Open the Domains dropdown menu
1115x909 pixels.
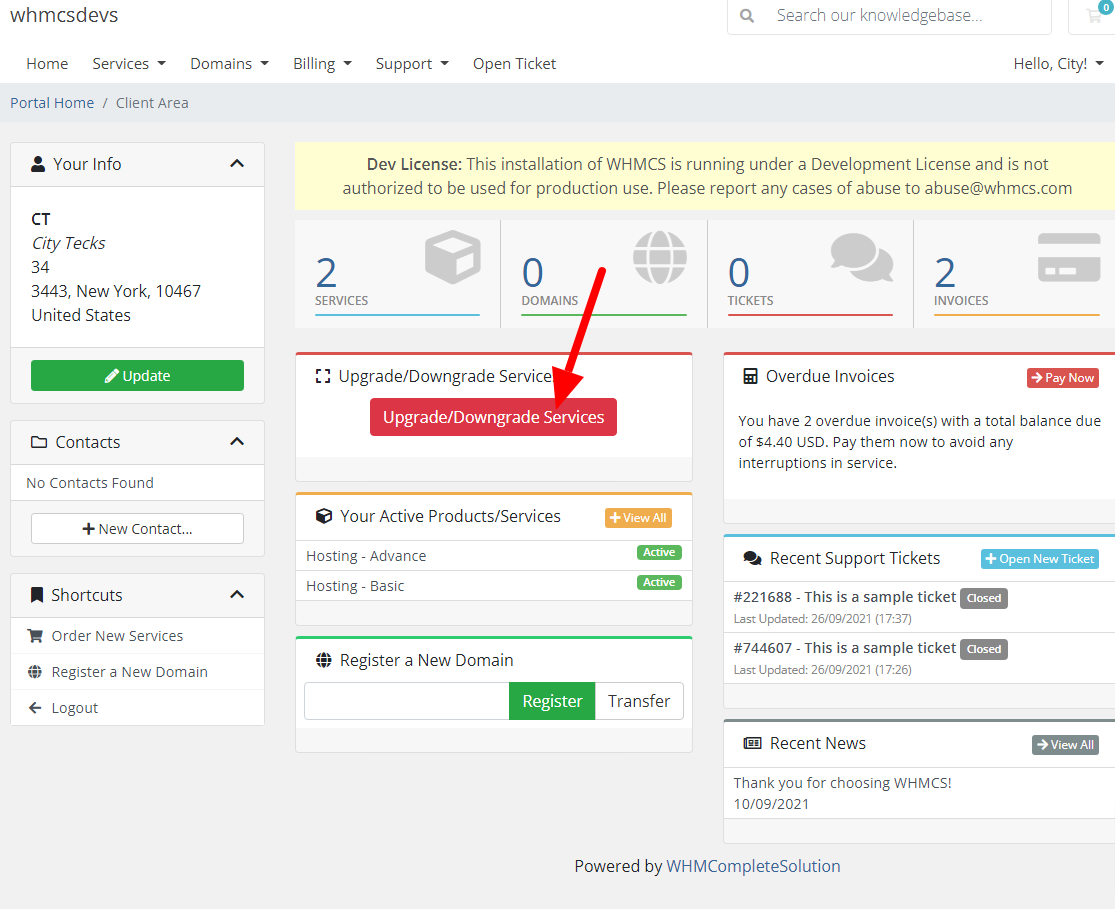coord(230,63)
